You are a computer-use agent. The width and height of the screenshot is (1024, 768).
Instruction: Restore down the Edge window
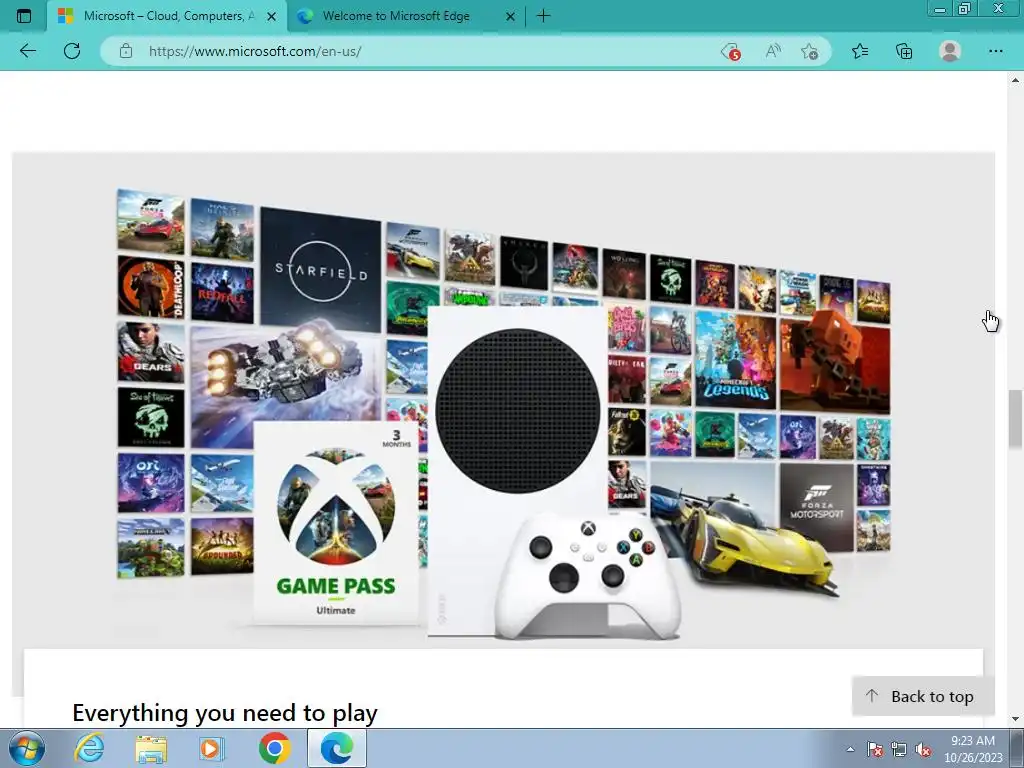click(x=965, y=9)
